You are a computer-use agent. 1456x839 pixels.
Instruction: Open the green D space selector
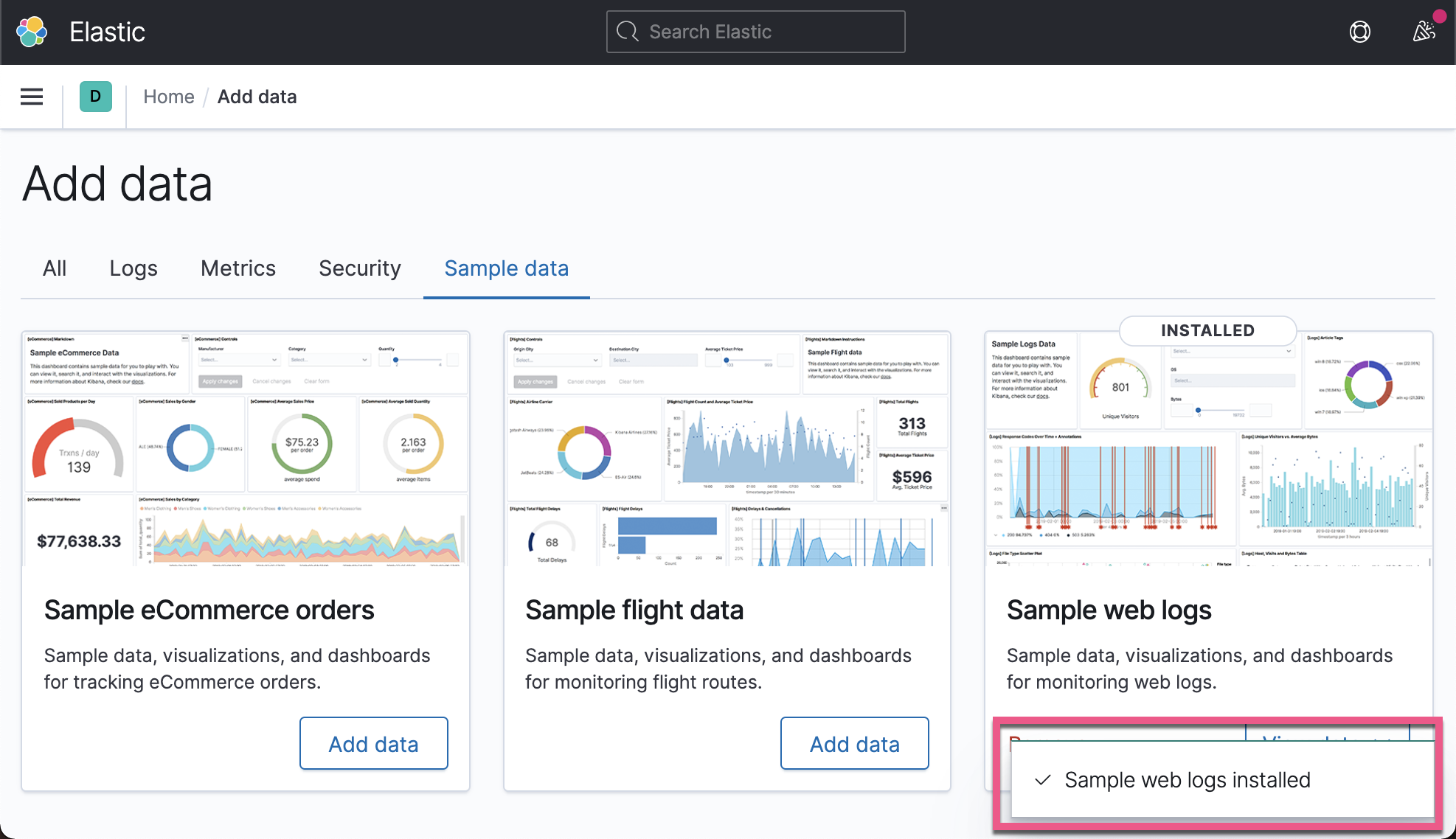pyautogui.click(x=95, y=97)
